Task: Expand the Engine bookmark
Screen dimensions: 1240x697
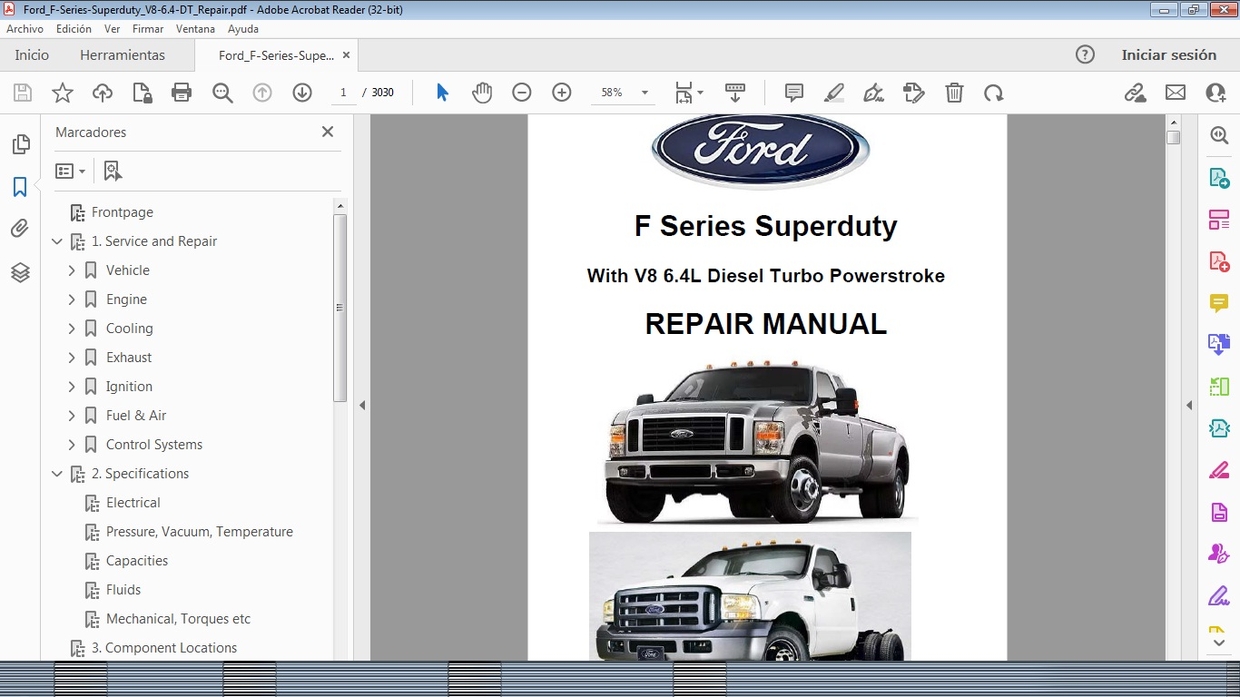Action: pos(71,299)
